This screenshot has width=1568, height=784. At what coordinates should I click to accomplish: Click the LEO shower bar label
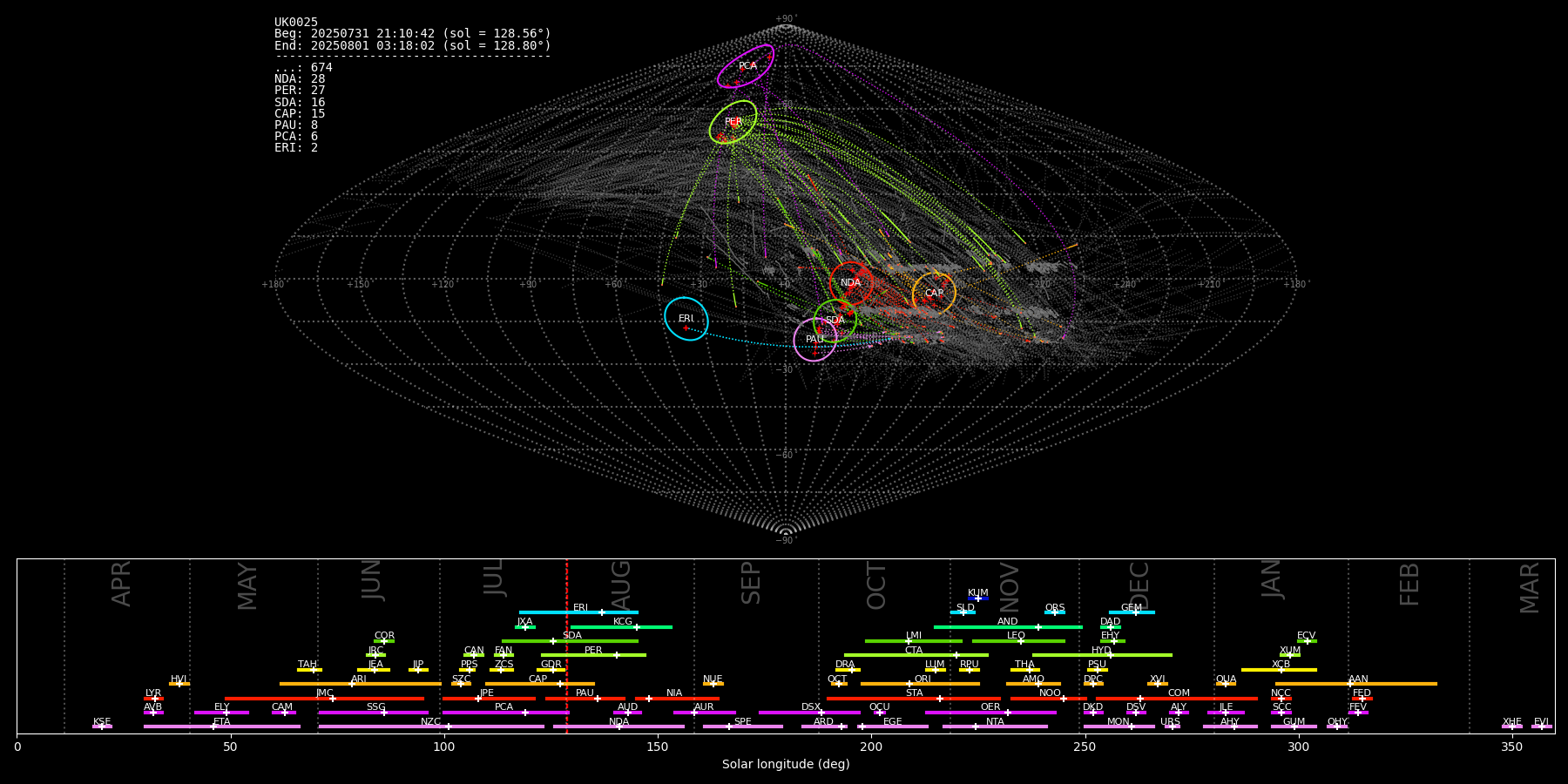coord(1017,636)
